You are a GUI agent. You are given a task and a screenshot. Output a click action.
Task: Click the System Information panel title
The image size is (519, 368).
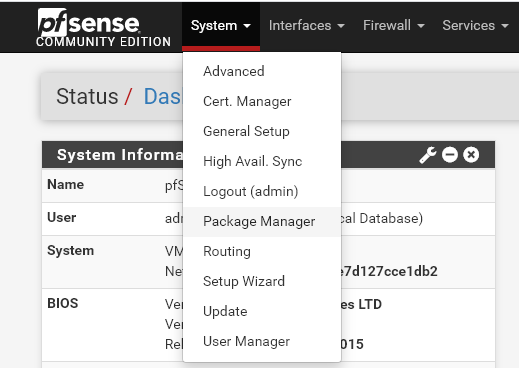tap(120, 155)
